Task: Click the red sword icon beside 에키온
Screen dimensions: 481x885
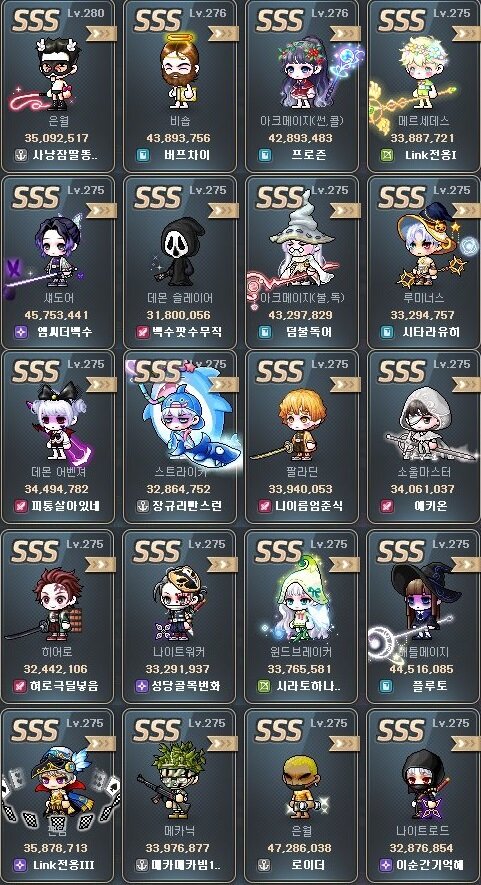Action: click(x=387, y=506)
